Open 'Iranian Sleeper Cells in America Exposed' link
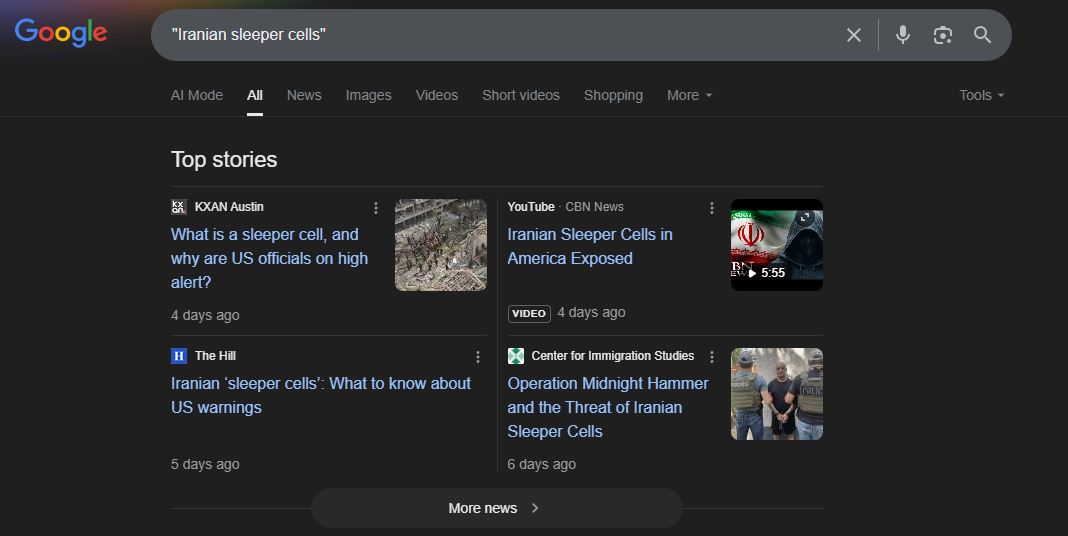 click(590, 247)
